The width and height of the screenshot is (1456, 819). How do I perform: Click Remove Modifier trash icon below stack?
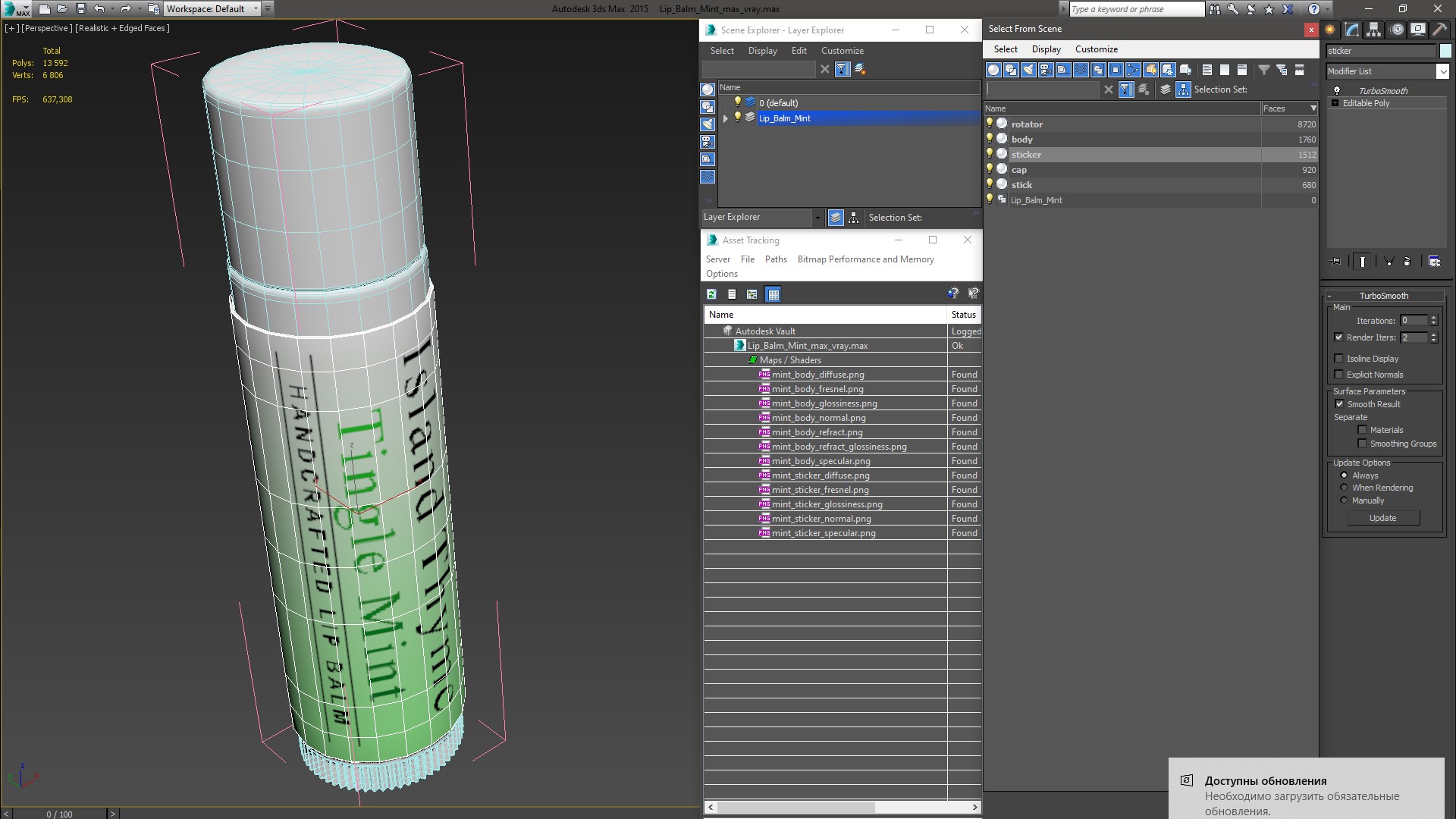(x=1407, y=261)
